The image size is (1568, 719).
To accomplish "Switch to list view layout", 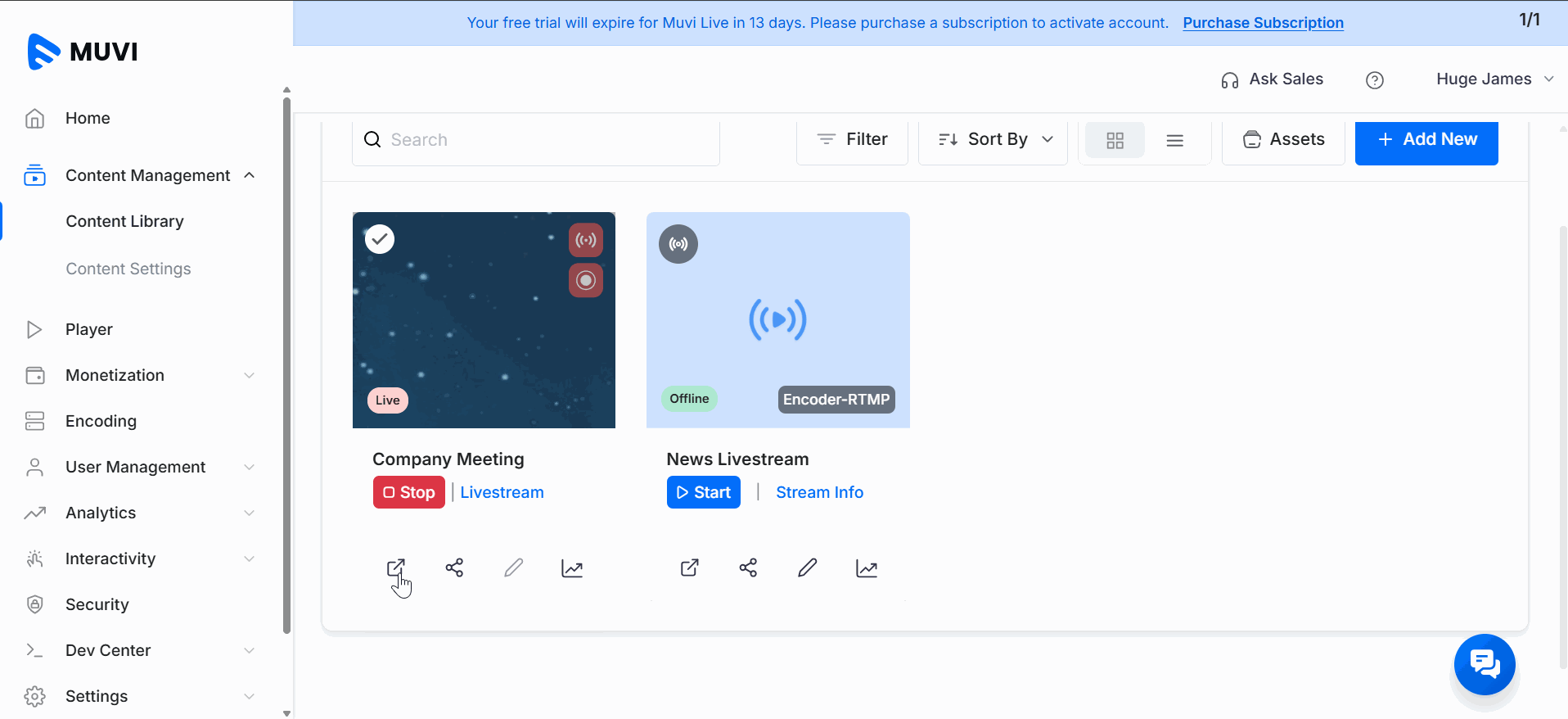I will pyautogui.click(x=1174, y=140).
